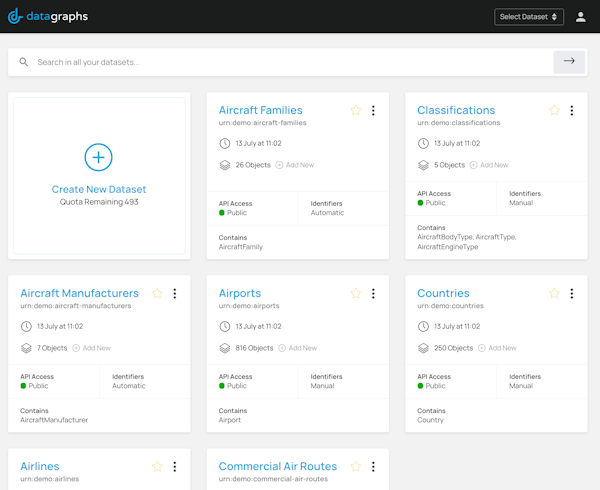This screenshot has width=600, height=490.
Task: Click the search magnifier icon
Action: (x=24, y=62)
